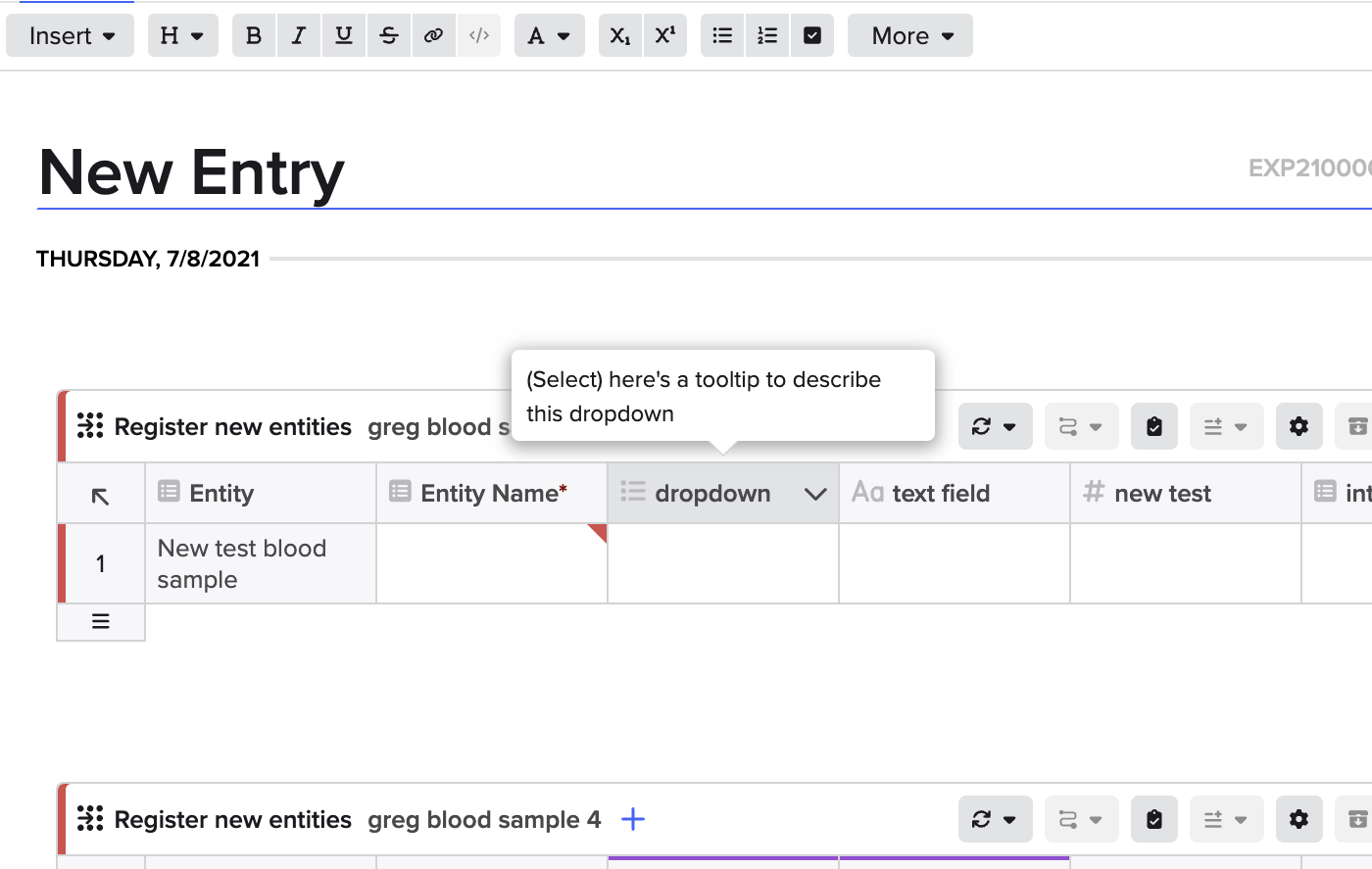Expand the heading style dropdown

tap(182, 35)
